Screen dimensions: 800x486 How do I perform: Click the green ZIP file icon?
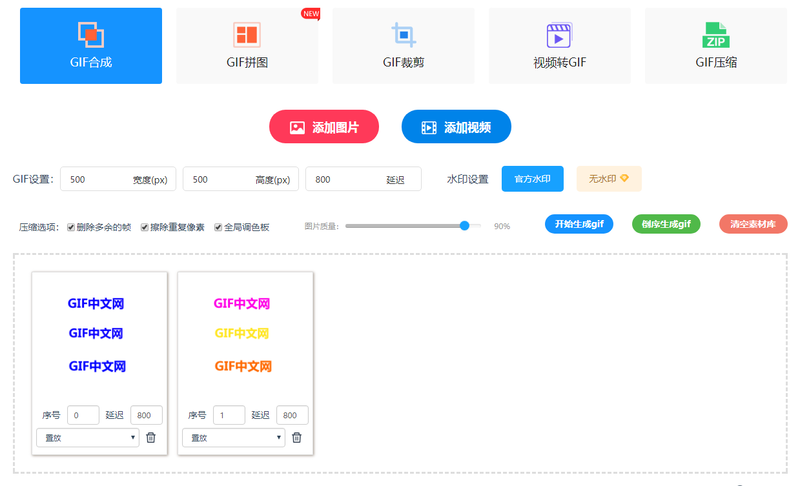point(716,35)
